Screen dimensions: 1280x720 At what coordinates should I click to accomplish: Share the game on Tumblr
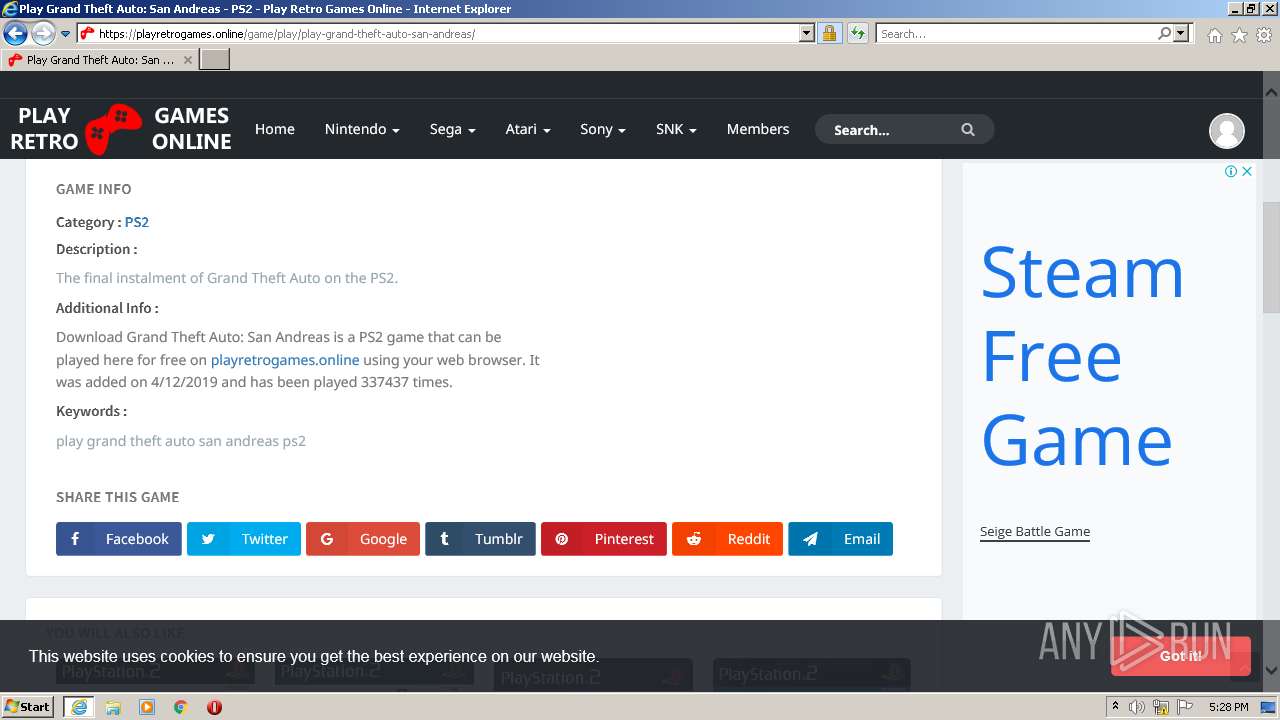(x=480, y=539)
